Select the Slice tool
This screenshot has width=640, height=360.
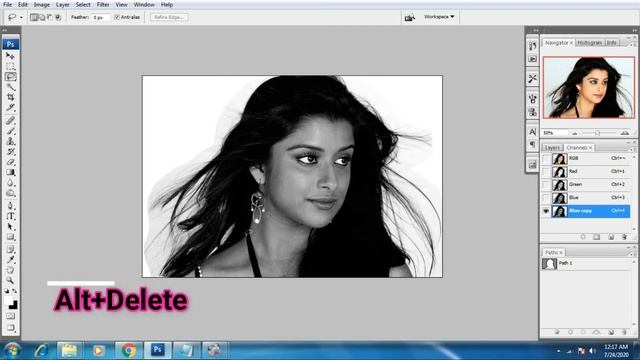10,107
